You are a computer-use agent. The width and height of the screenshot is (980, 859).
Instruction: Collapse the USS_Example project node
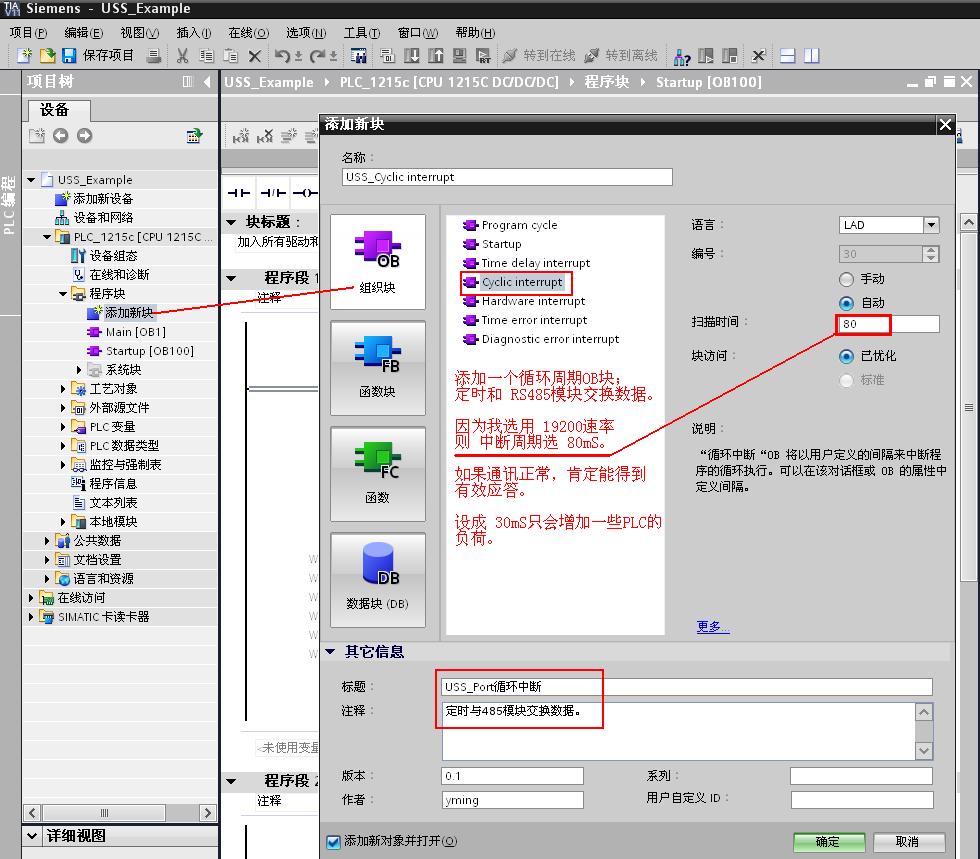click(31, 180)
